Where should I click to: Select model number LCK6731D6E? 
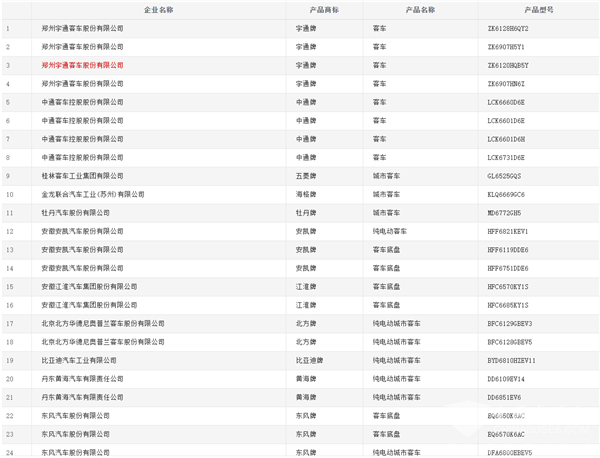pyautogui.click(x=506, y=157)
